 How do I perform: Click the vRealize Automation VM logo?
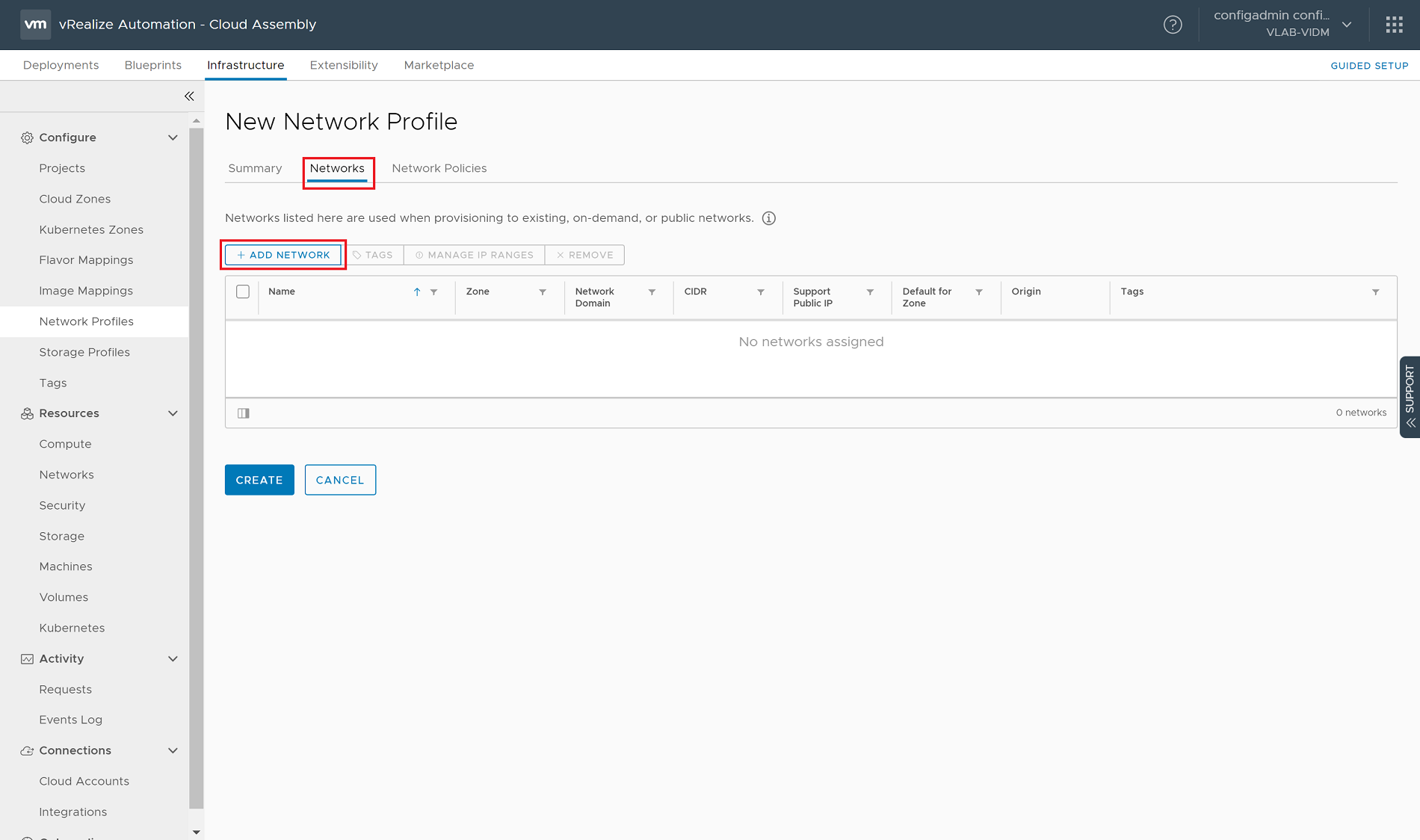pyautogui.click(x=35, y=24)
